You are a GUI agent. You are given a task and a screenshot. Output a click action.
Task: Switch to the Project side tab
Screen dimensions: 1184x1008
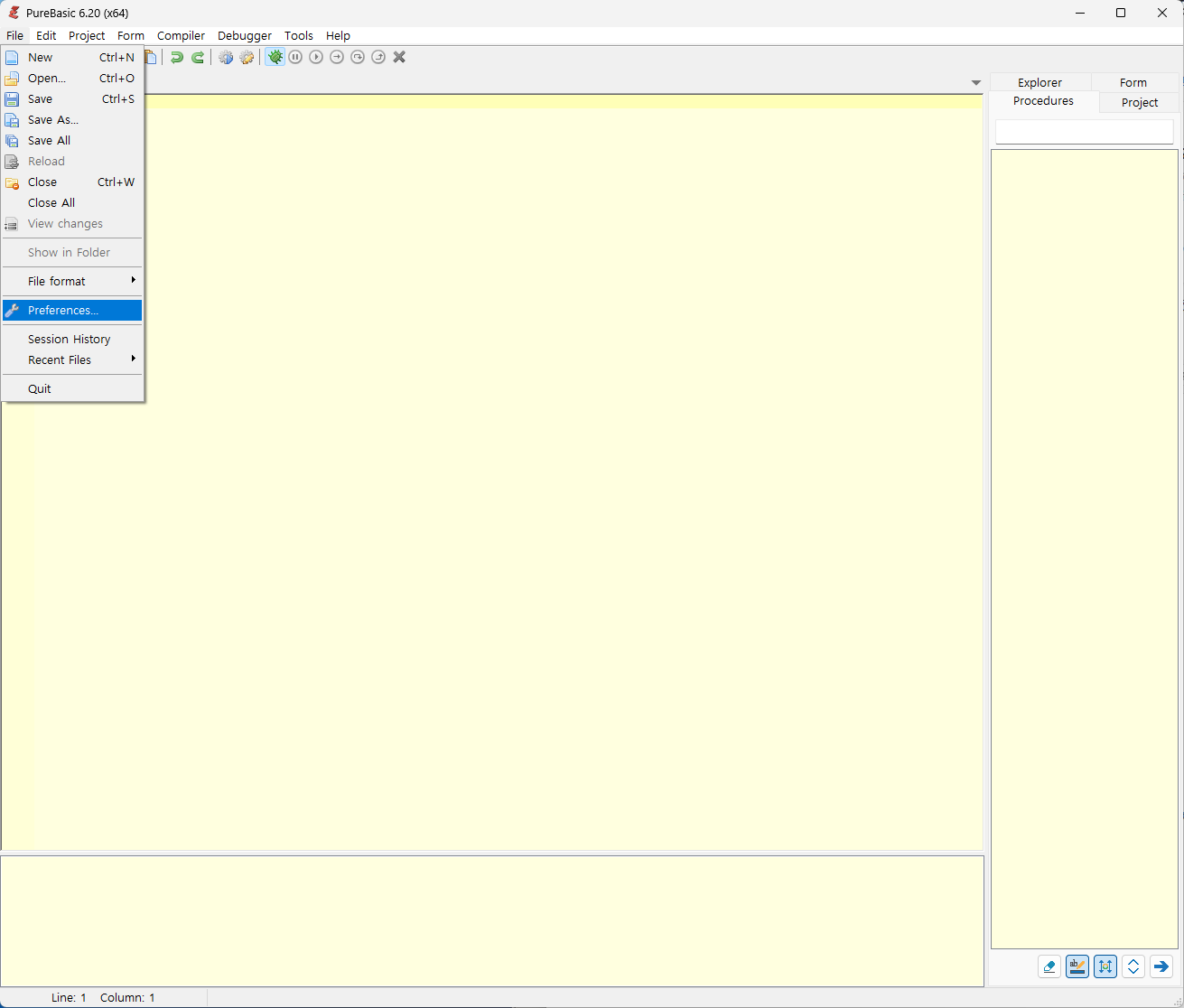click(1140, 102)
